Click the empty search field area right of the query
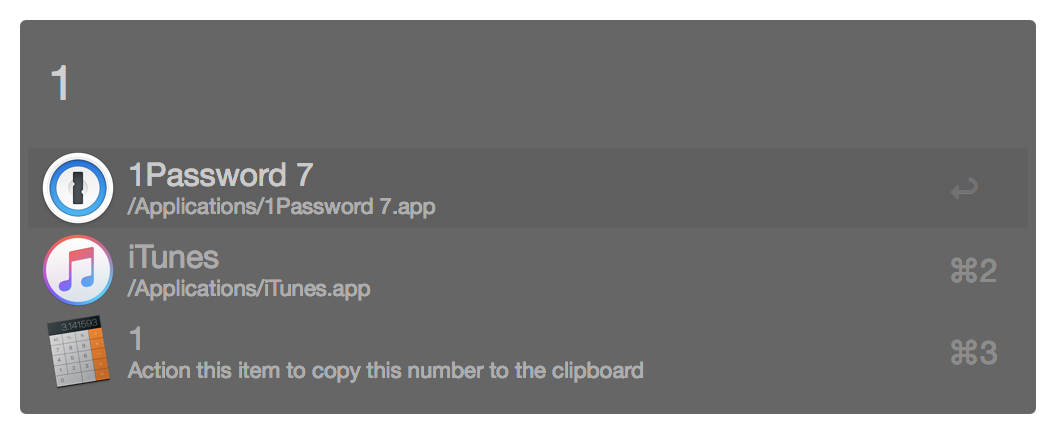The height and width of the screenshot is (434, 1056). tap(540, 84)
